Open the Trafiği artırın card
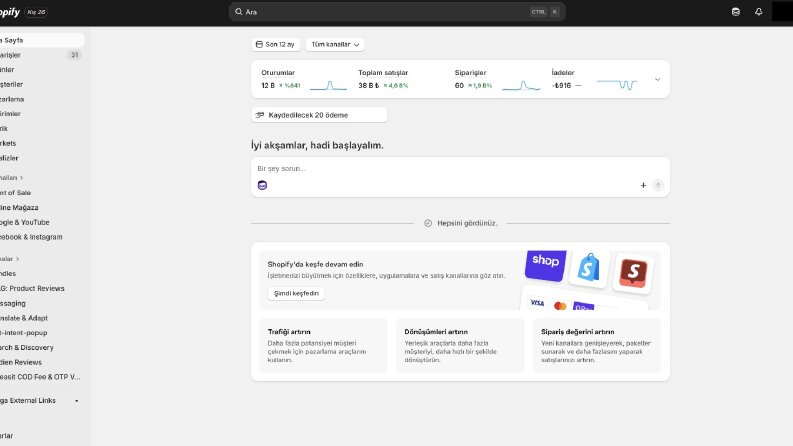 pyautogui.click(x=323, y=345)
